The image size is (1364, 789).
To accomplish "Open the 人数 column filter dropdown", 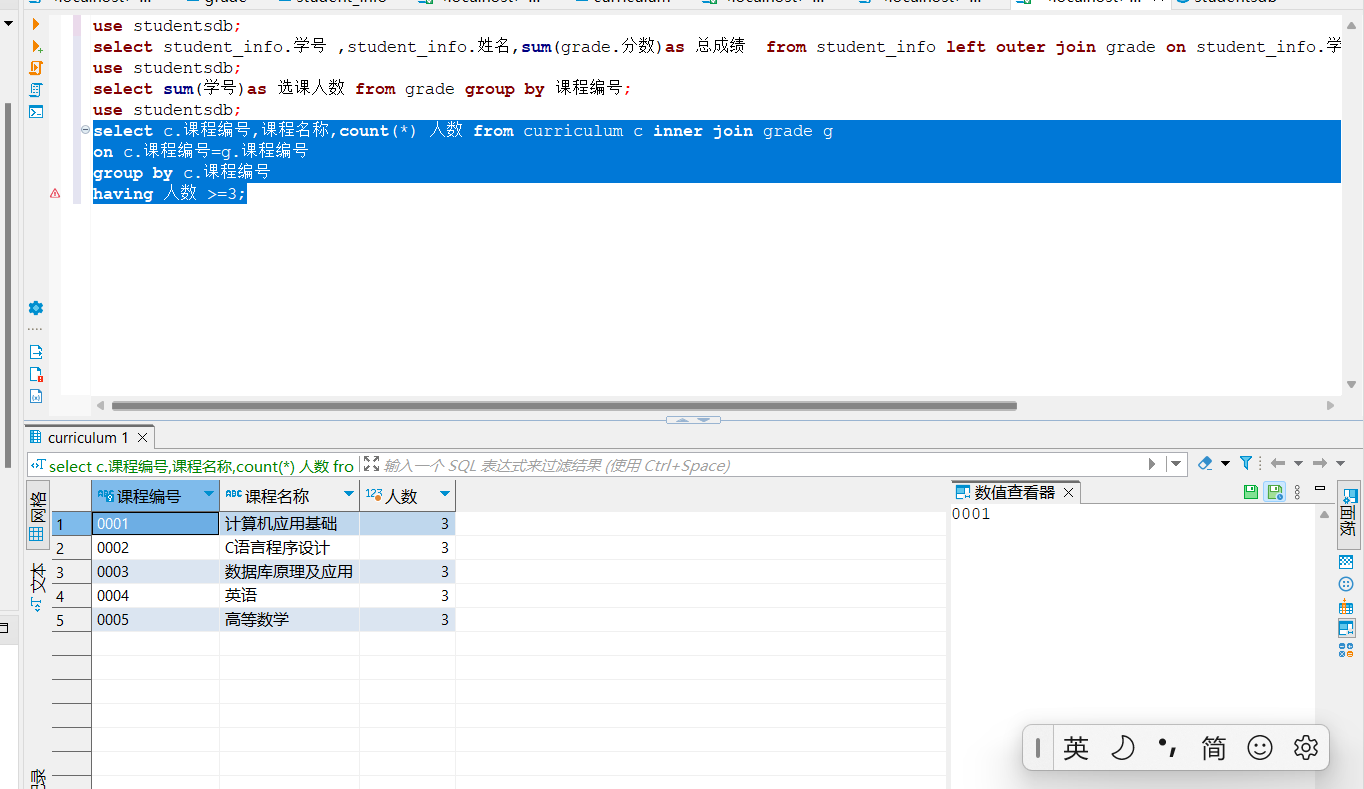I will pyautogui.click(x=445, y=494).
